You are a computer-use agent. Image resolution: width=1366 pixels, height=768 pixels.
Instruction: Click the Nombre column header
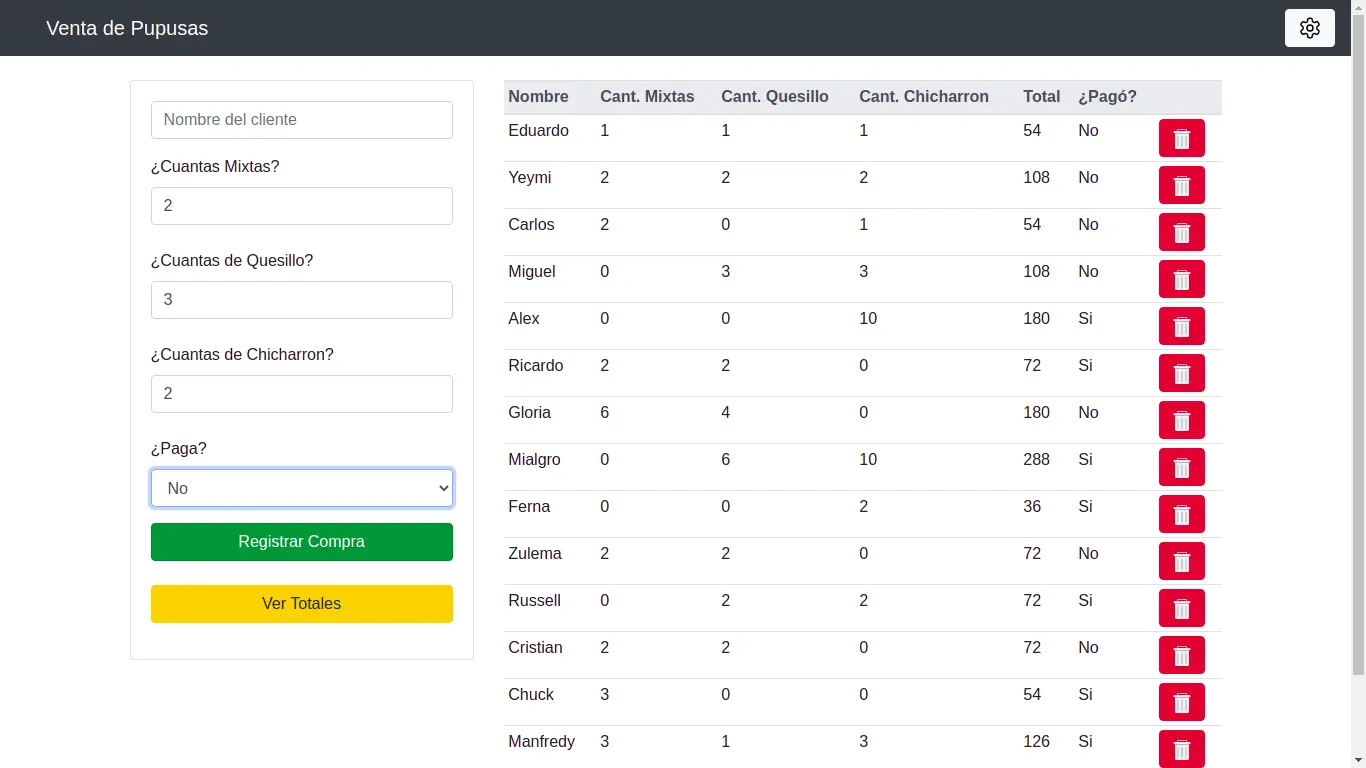click(538, 97)
